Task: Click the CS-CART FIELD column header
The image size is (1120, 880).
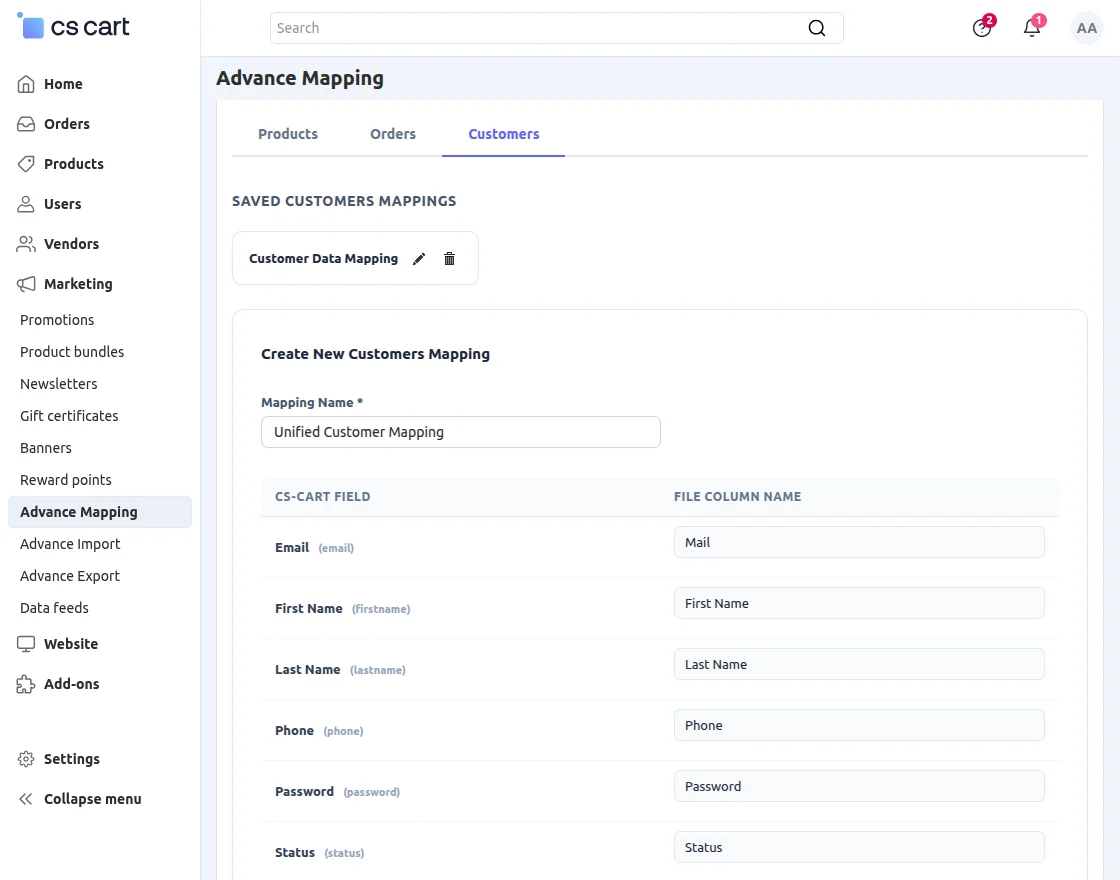Action: coord(323,497)
